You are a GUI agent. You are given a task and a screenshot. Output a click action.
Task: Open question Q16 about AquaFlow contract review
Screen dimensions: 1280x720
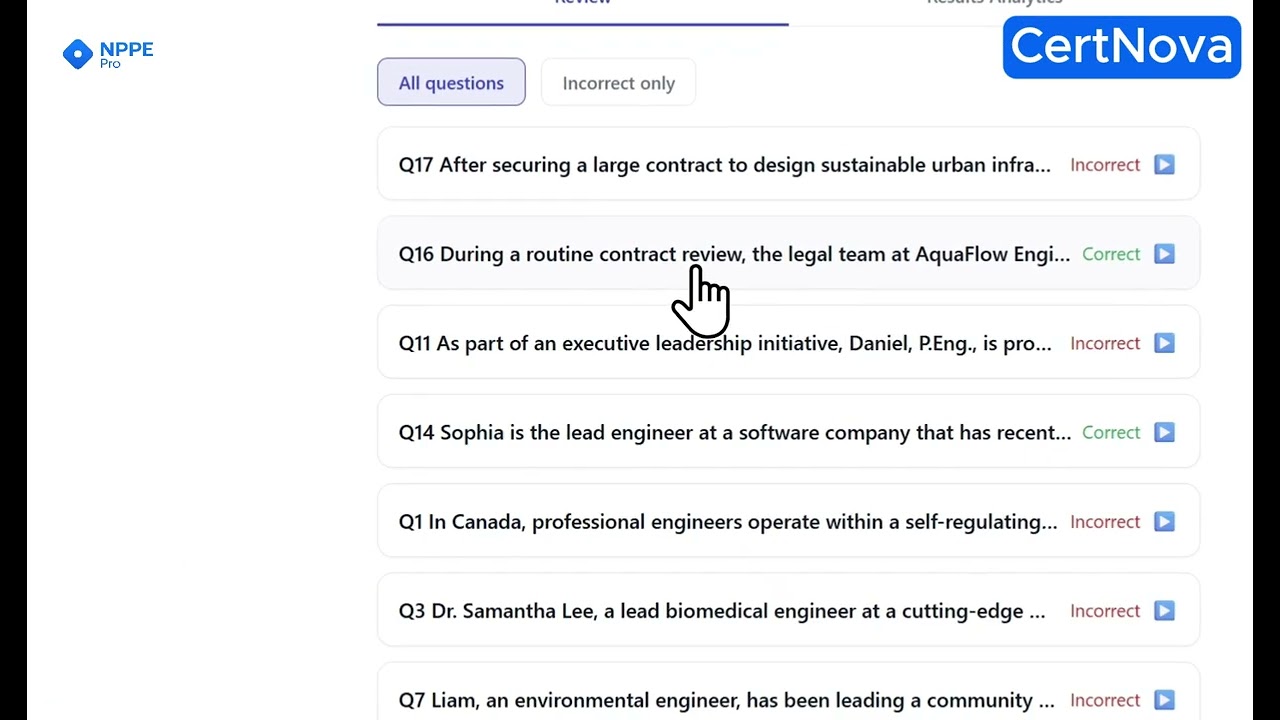tap(788, 253)
